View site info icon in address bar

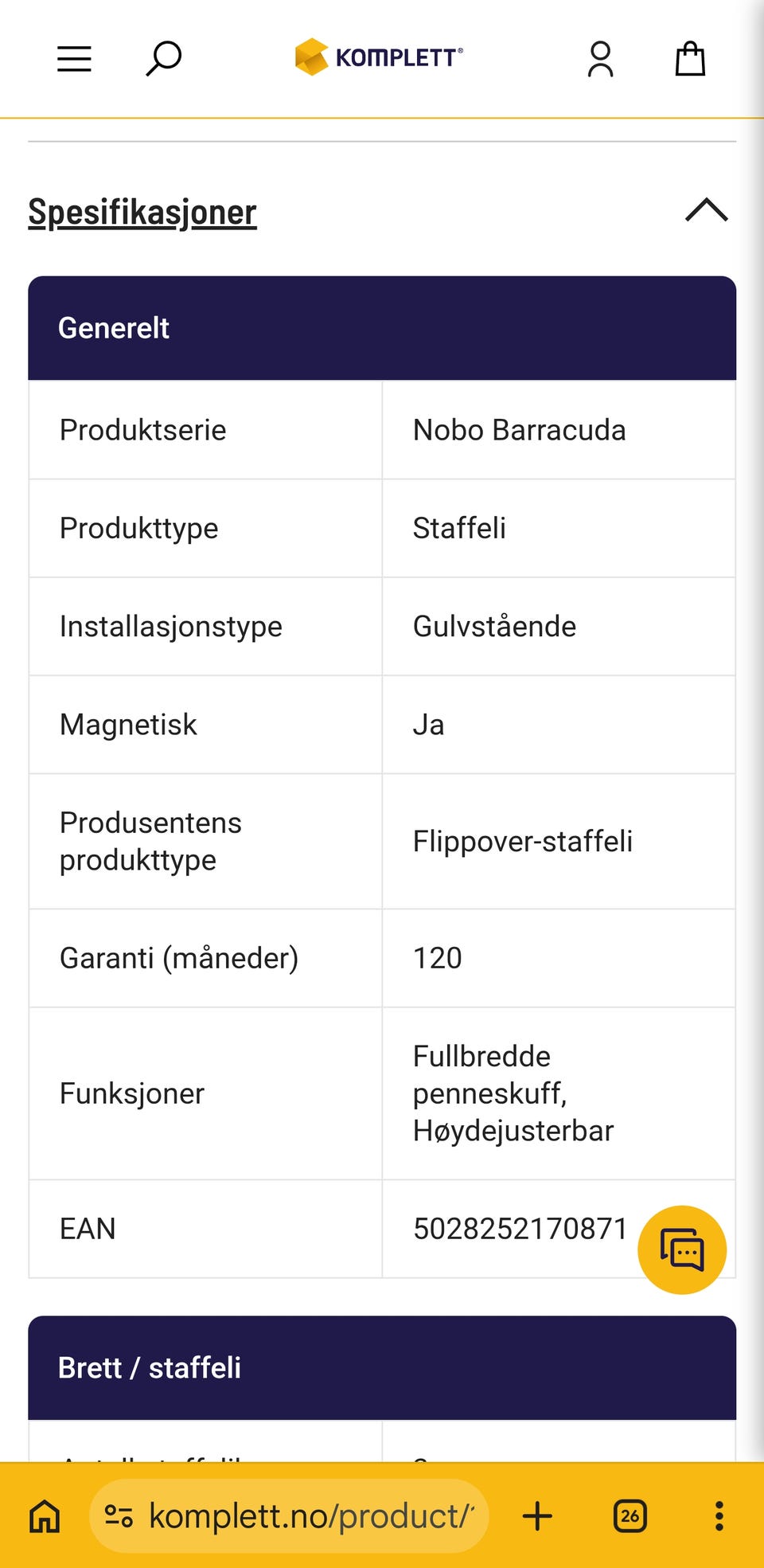tap(119, 1516)
